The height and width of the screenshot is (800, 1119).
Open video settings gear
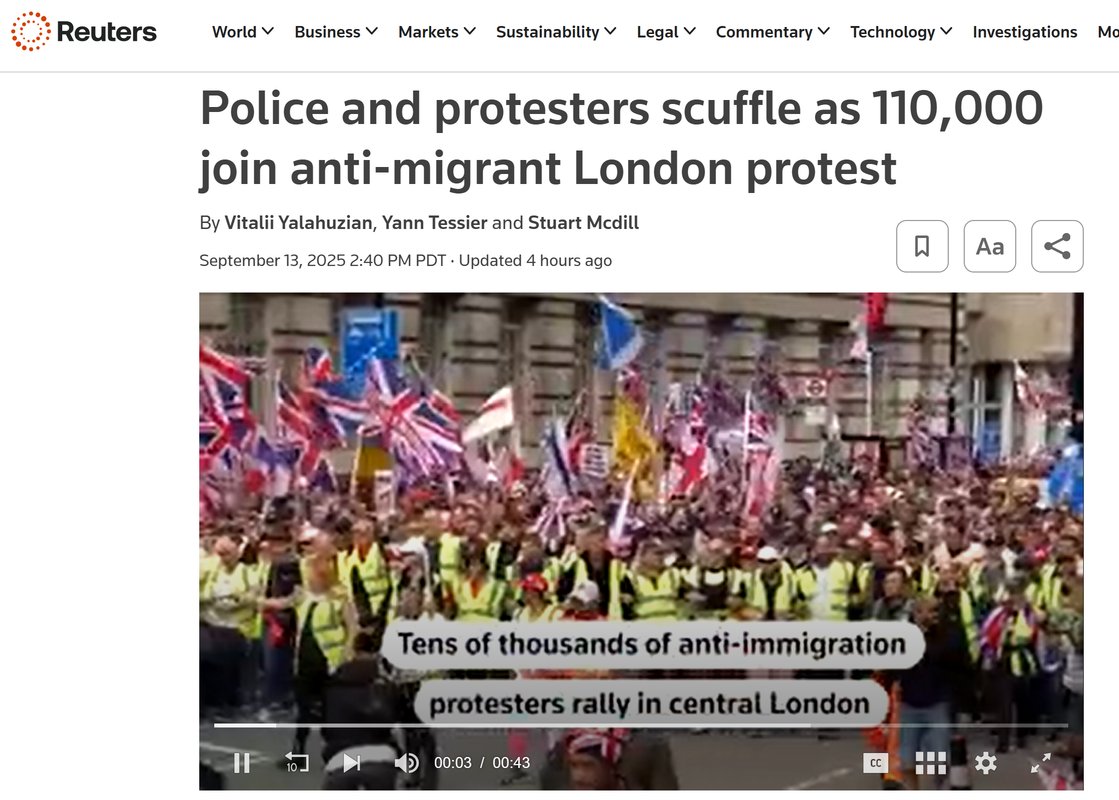pyautogui.click(x=986, y=763)
